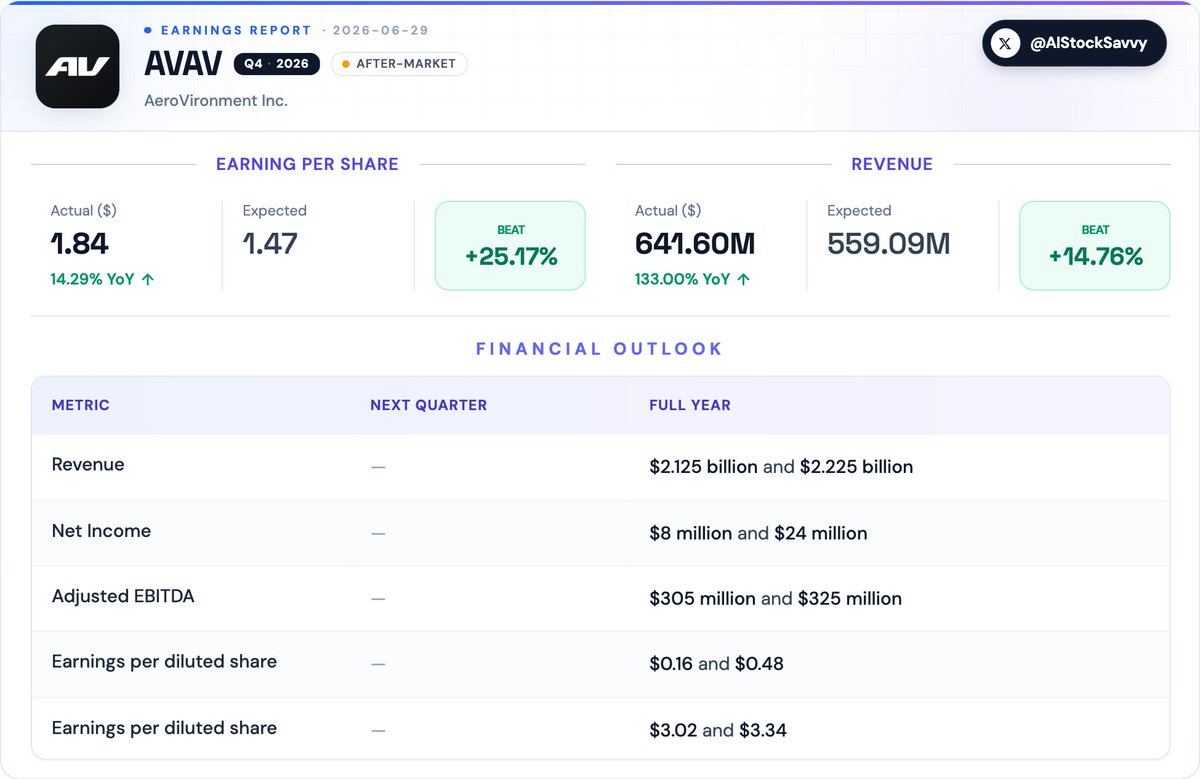Open the @AIStockSavvy handle badge
Screen dimensions: 1200x779
click(1074, 44)
